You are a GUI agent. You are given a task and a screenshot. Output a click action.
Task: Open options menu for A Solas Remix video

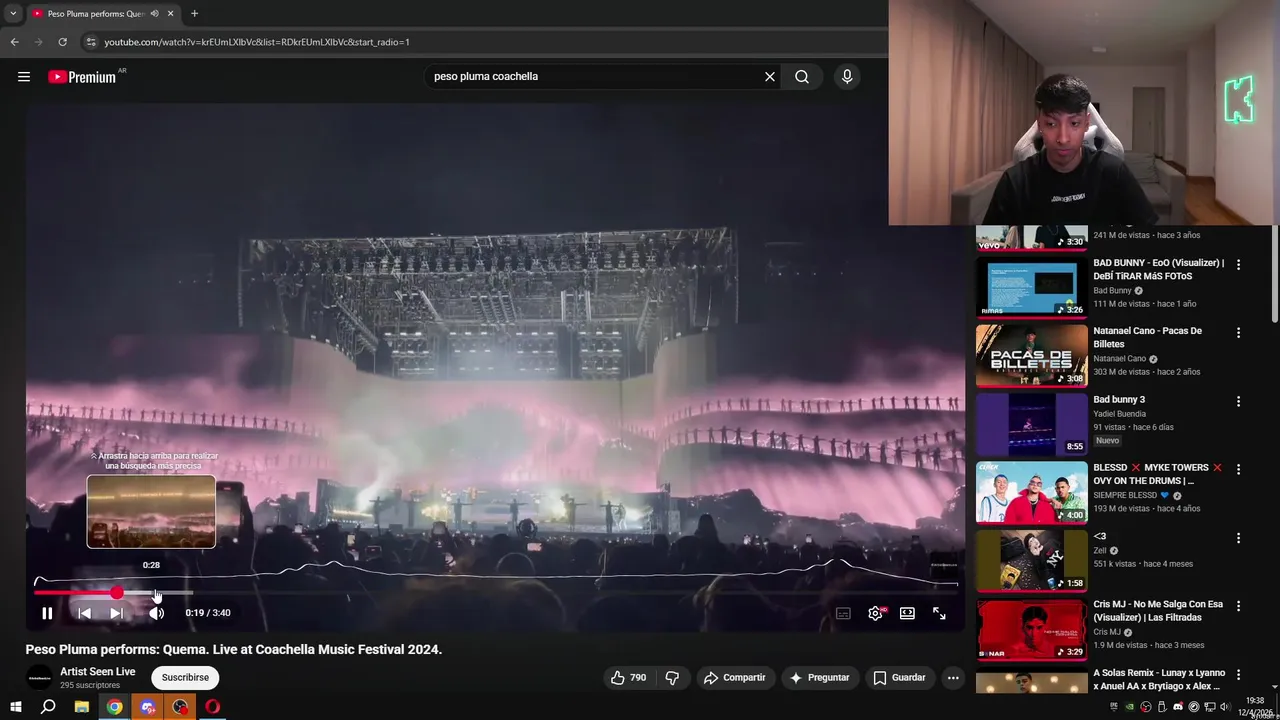(1238, 675)
